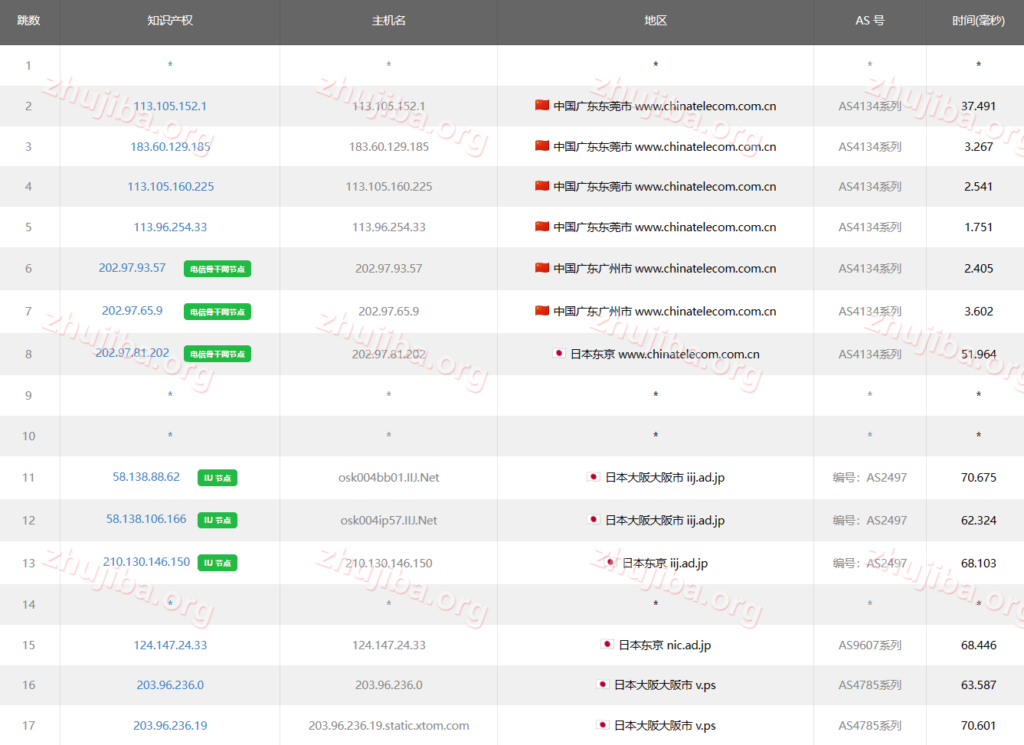Open the IP link 113.105.152.1

tap(170, 106)
